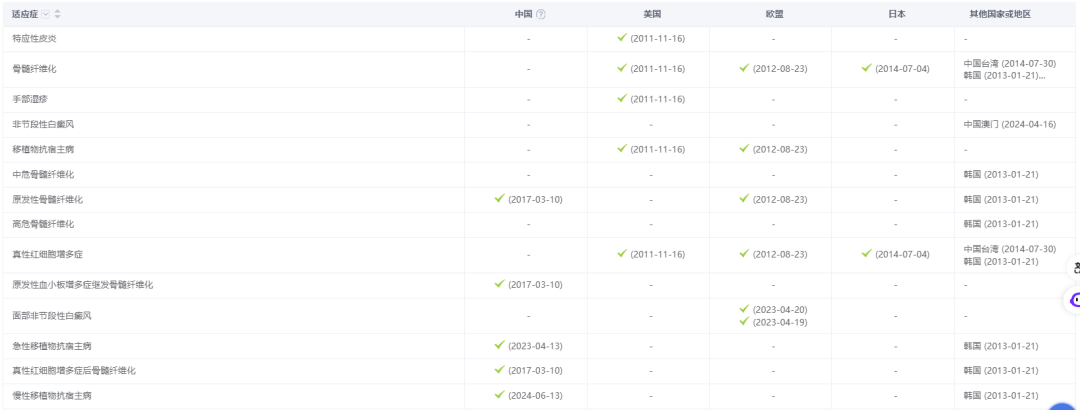Click the partially hidden floating icon above the assistant
Image resolution: width=1080 pixels, height=410 pixels.
click(x=1075, y=268)
